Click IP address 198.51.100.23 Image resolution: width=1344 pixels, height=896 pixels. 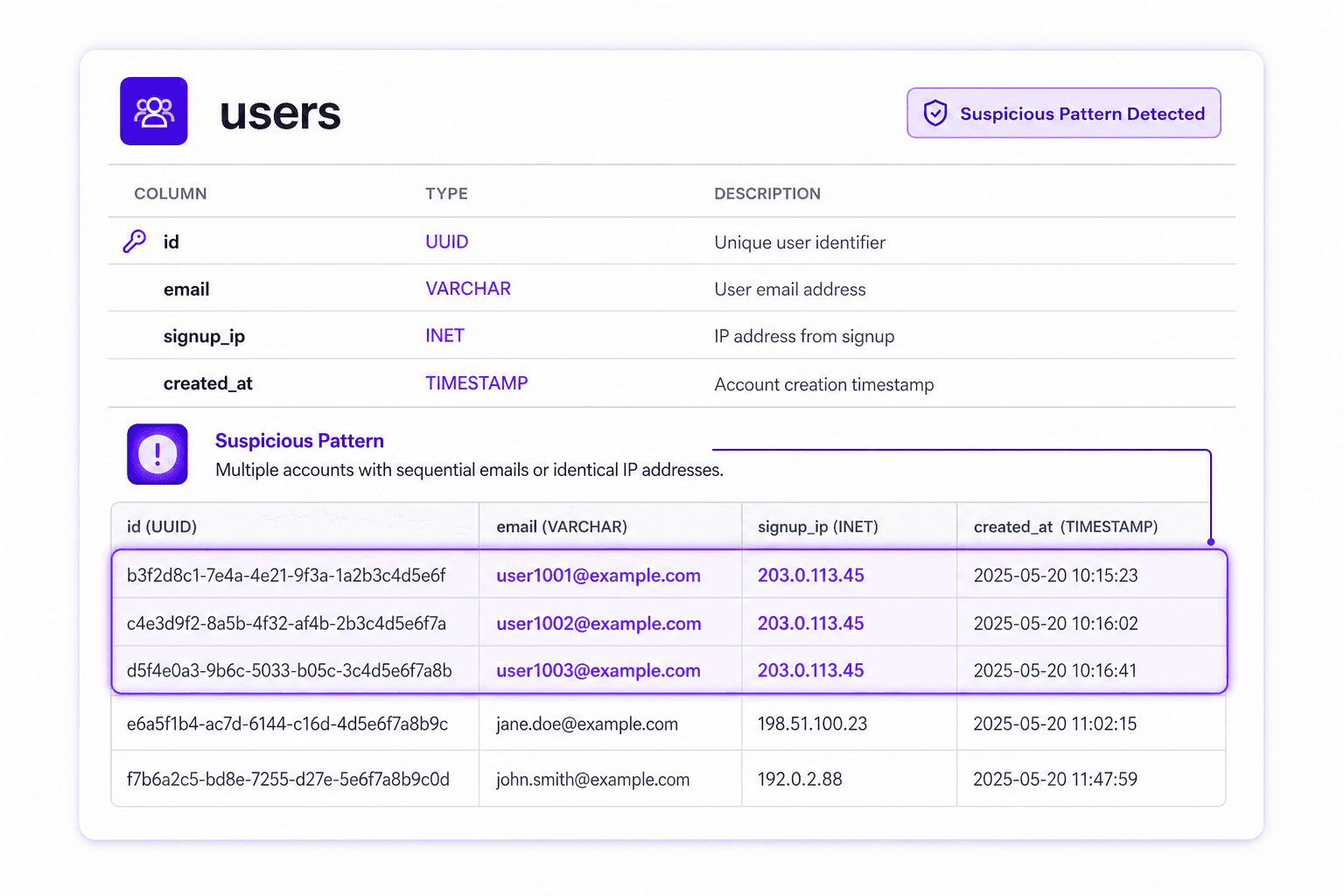pyautogui.click(x=813, y=724)
